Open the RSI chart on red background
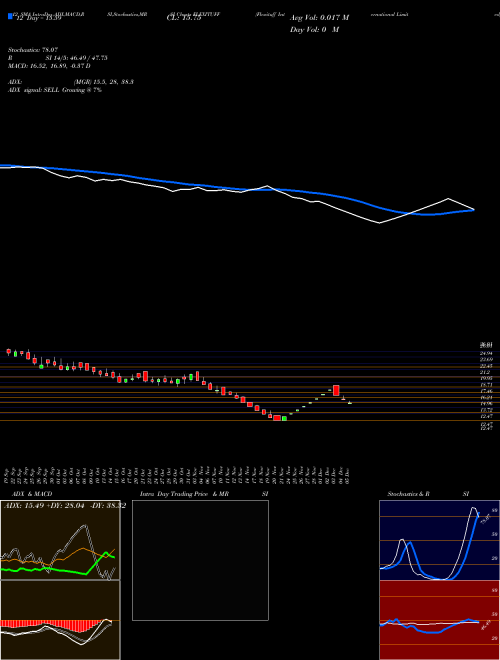The image size is (500, 660). point(439,620)
